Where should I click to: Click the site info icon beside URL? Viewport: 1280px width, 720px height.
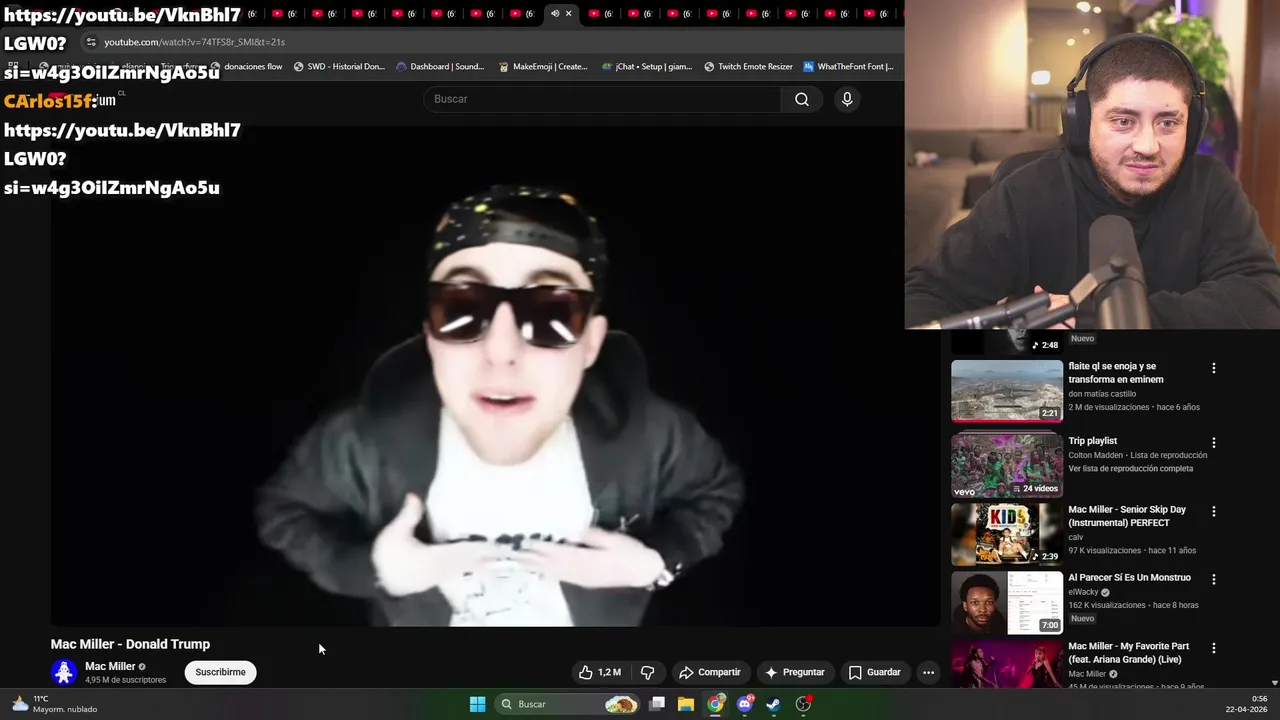coord(91,42)
